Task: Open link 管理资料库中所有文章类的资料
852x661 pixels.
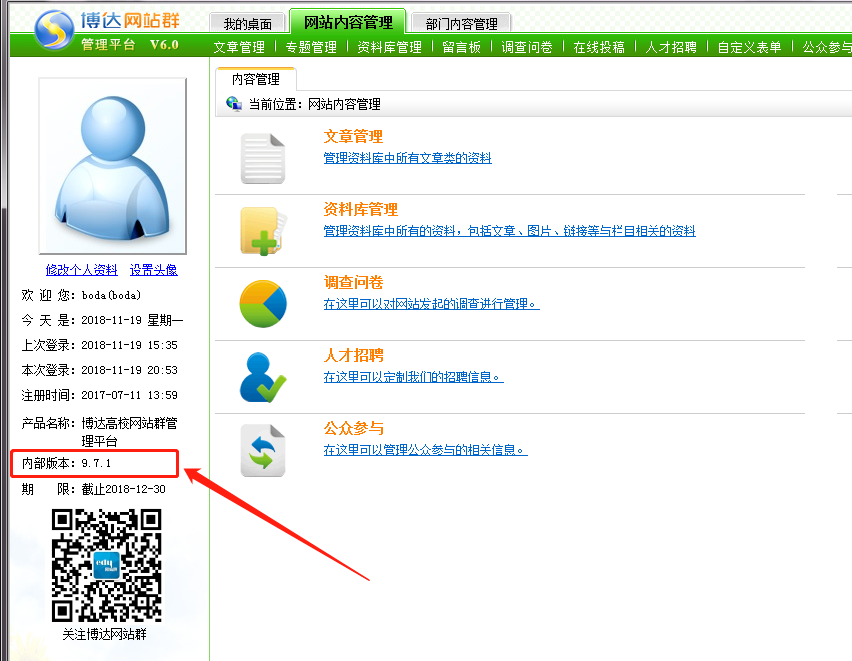Action: coord(407,158)
